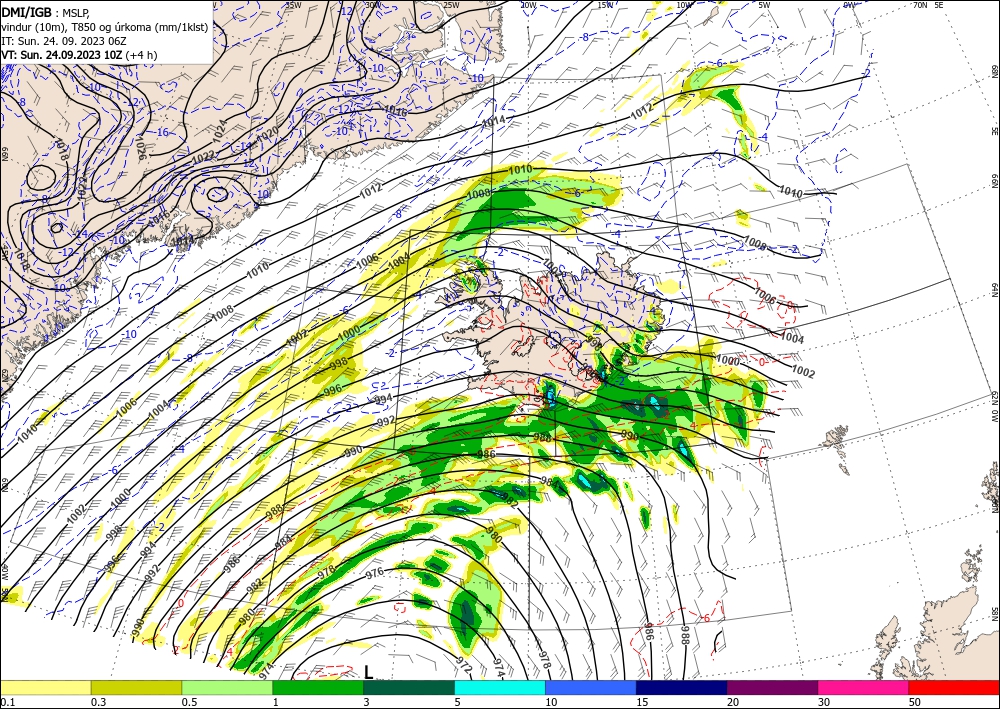The width and height of the screenshot is (1000, 709).
Task: Click the 20W longitude label
Action: coord(528,5)
